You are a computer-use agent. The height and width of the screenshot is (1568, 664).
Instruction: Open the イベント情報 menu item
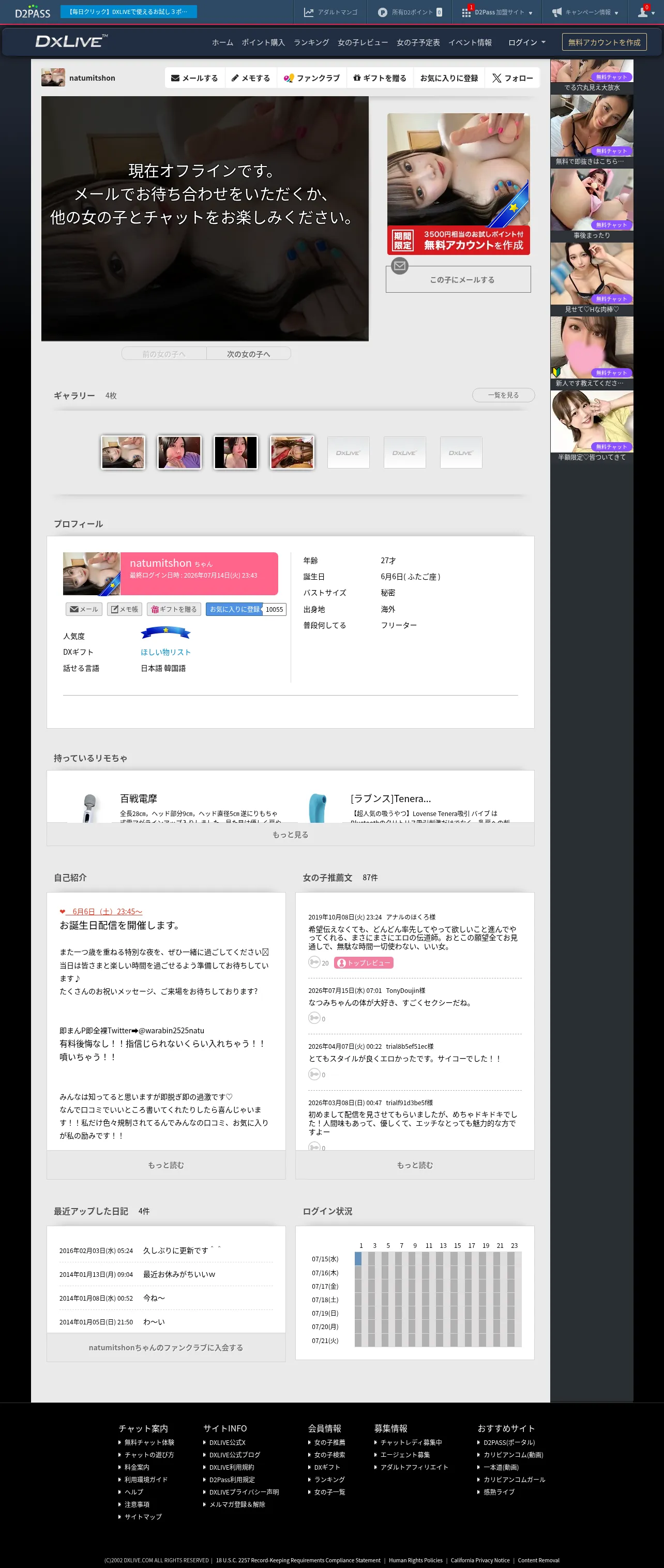[x=470, y=42]
